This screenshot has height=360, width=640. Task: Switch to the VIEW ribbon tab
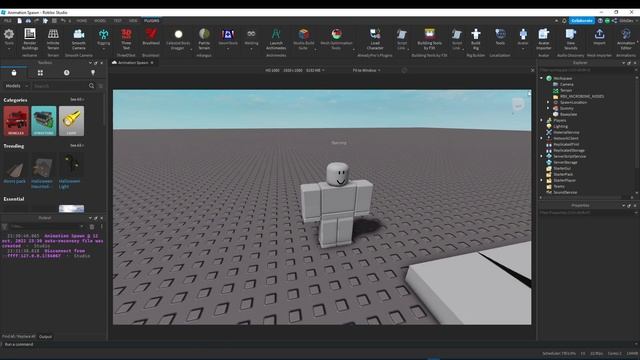tap(133, 20)
